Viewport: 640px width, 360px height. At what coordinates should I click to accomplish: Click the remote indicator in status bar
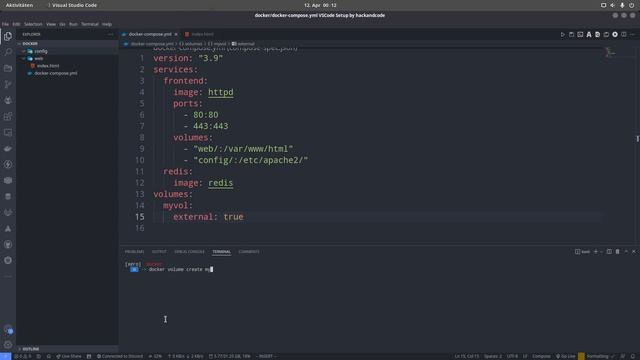click(5, 356)
